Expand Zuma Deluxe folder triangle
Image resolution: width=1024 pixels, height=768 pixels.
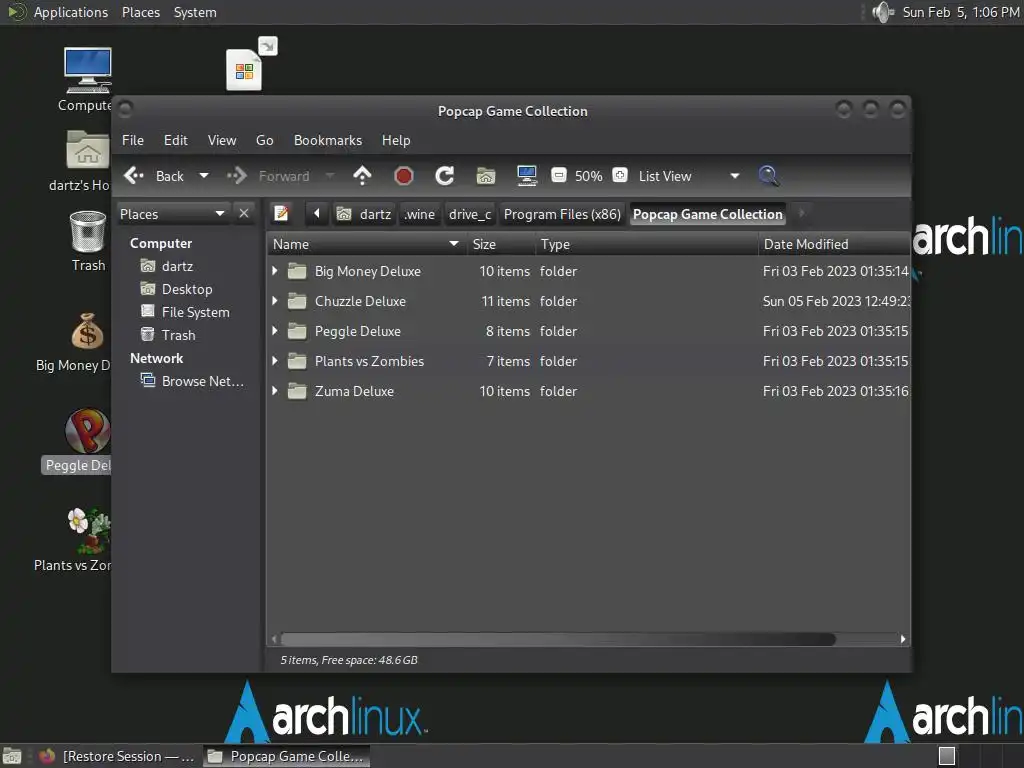(275, 391)
